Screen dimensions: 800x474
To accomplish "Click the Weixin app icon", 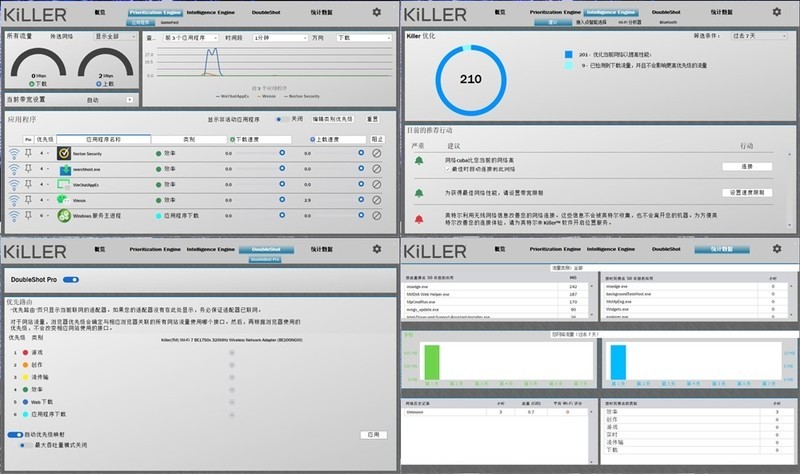I will click(63, 200).
